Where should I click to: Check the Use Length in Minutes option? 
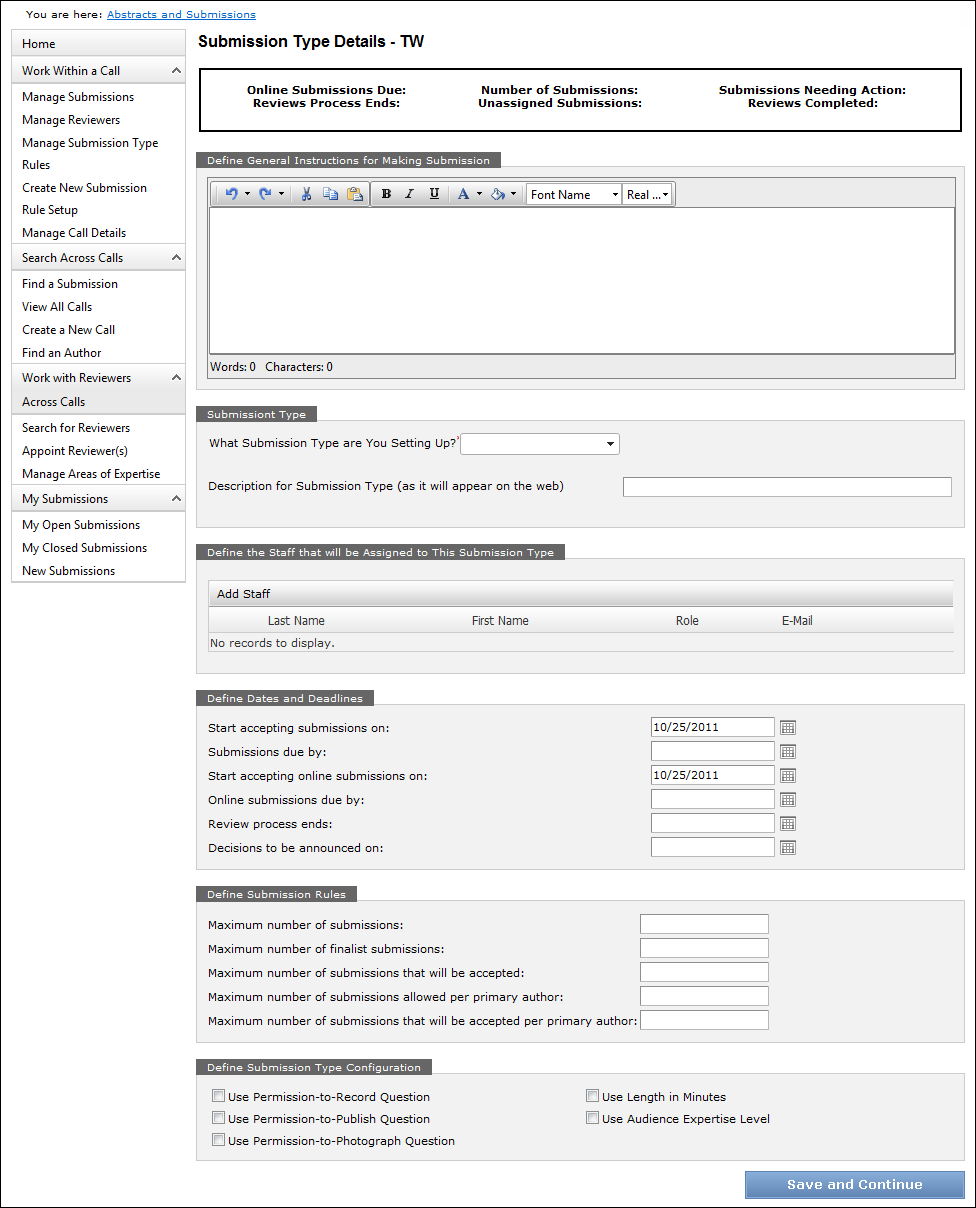592,1095
